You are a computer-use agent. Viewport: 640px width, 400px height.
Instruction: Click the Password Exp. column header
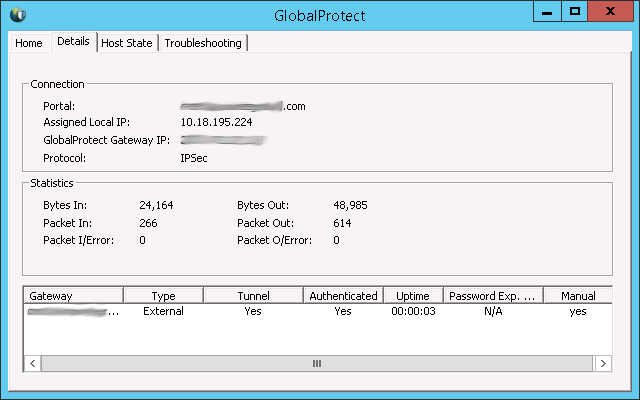point(493,296)
